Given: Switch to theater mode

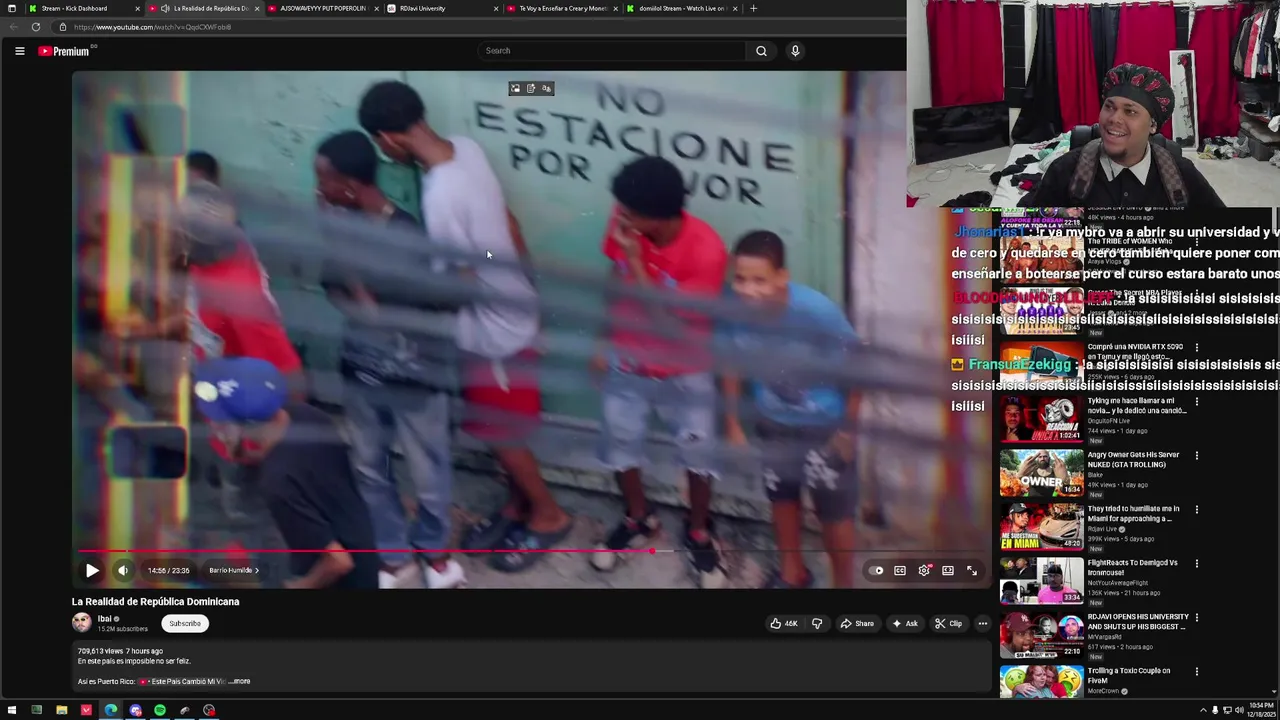Looking at the screenshot, I should [x=948, y=571].
